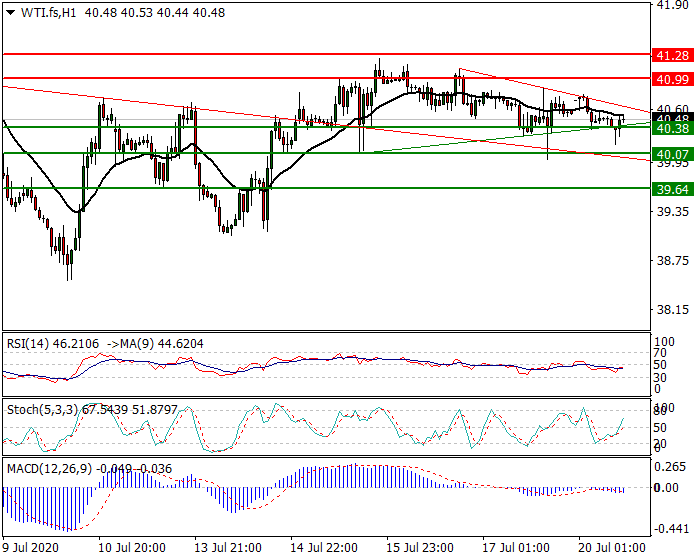Click the 15 Jul 23:00 time axis marker
The image size is (700, 560).
(x=420, y=547)
